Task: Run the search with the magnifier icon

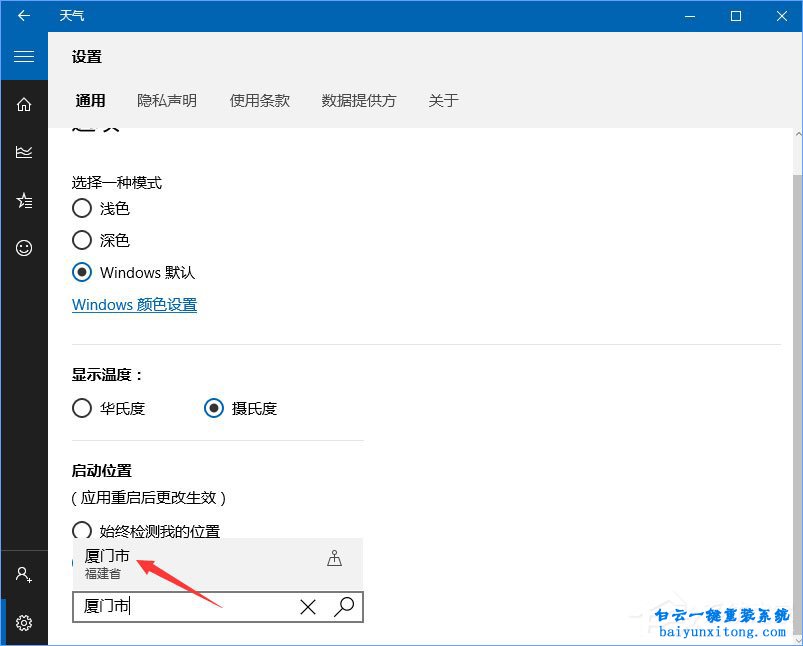Action: (344, 607)
